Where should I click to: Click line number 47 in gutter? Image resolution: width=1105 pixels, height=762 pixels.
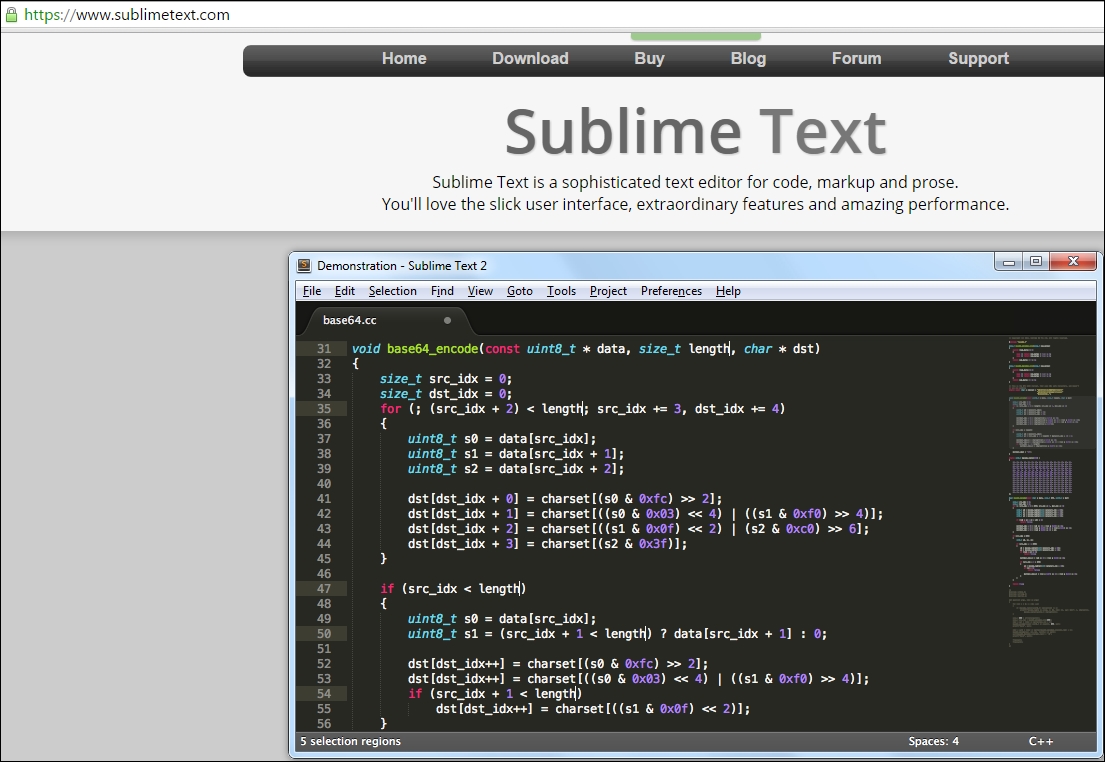tap(323, 589)
